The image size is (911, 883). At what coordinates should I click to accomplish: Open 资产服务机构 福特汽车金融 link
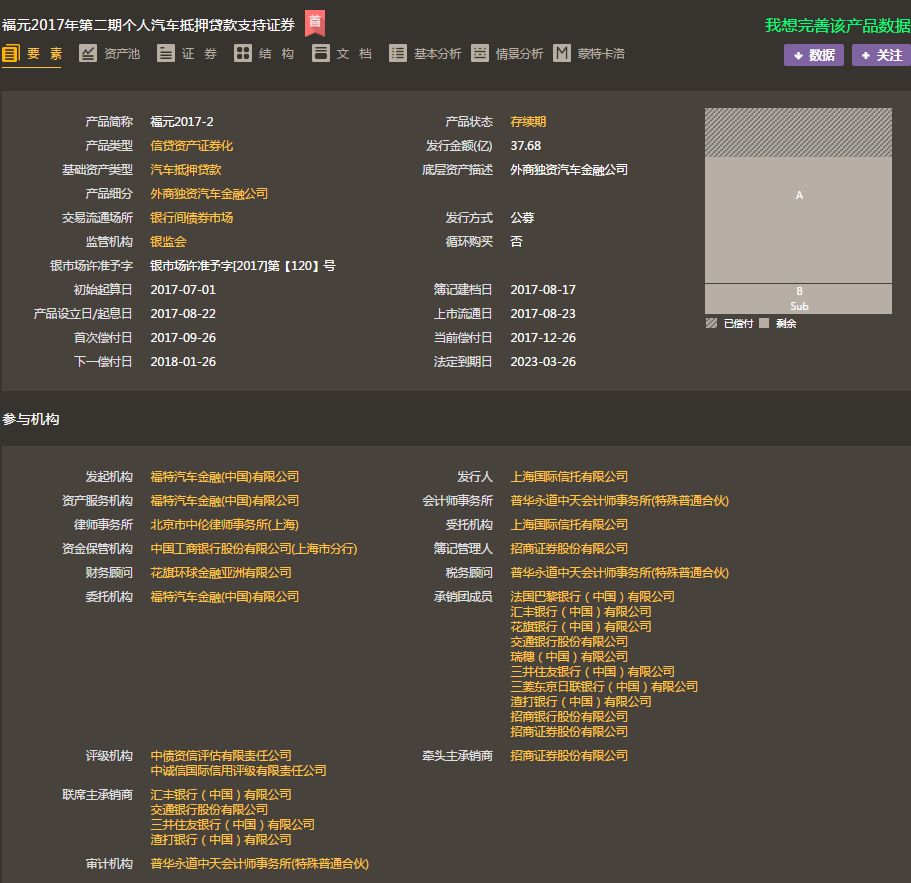click(225, 501)
